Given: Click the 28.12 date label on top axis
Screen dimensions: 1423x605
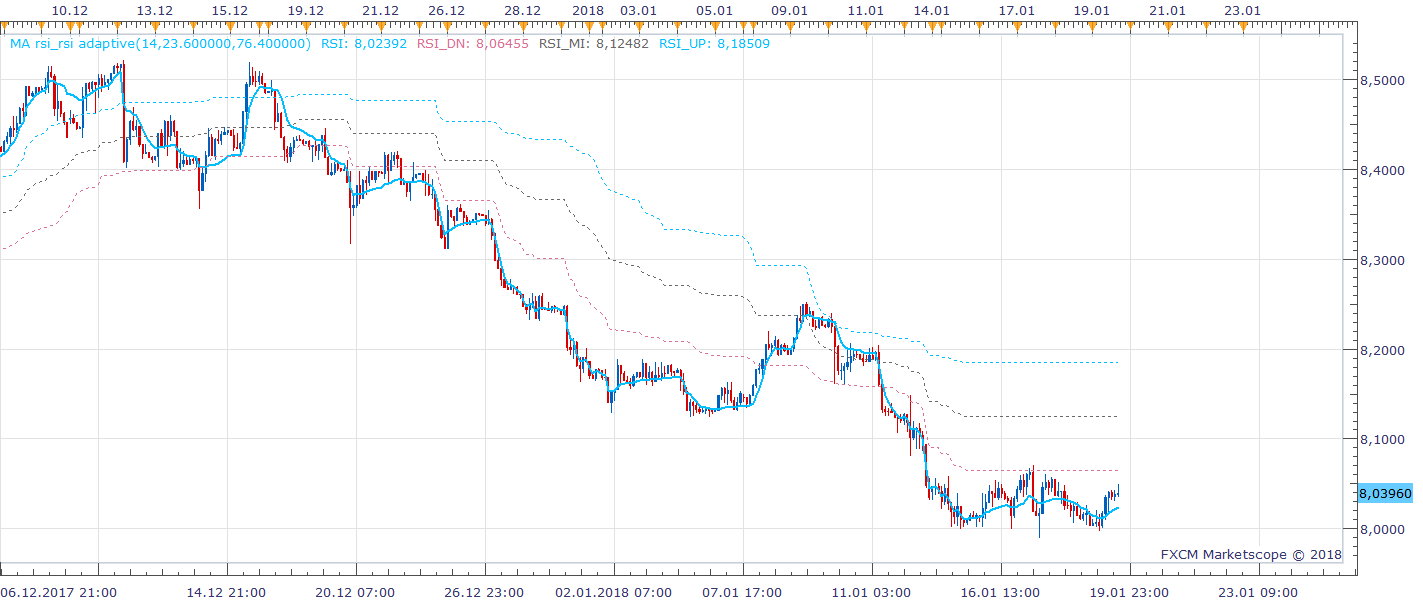Looking at the screenshot, I should pos(522,9).
